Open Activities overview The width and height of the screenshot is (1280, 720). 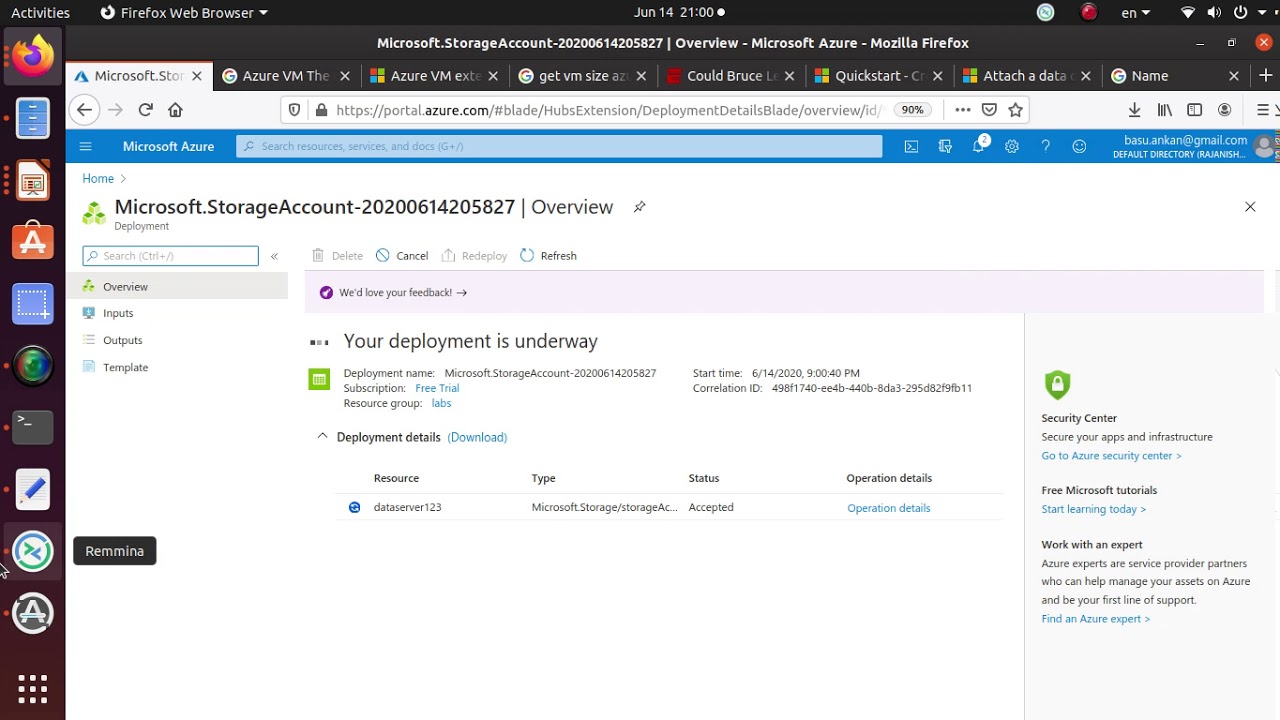click(40, 13)
